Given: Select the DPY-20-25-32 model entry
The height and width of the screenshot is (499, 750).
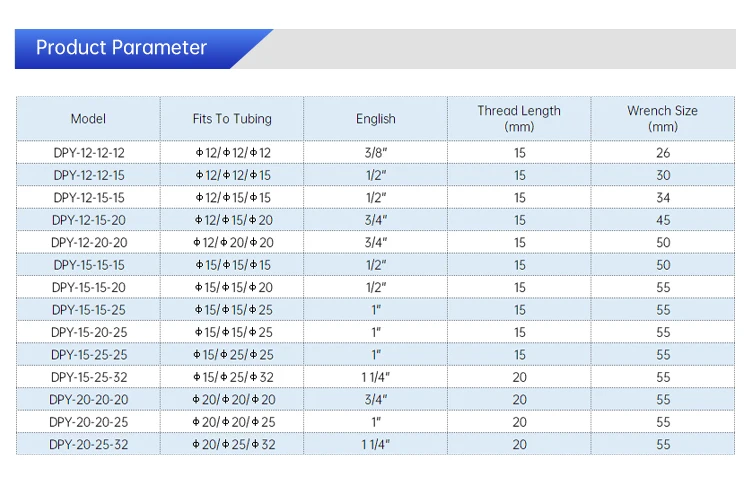Looking at the screenshot, I should [x=89, y=444].
